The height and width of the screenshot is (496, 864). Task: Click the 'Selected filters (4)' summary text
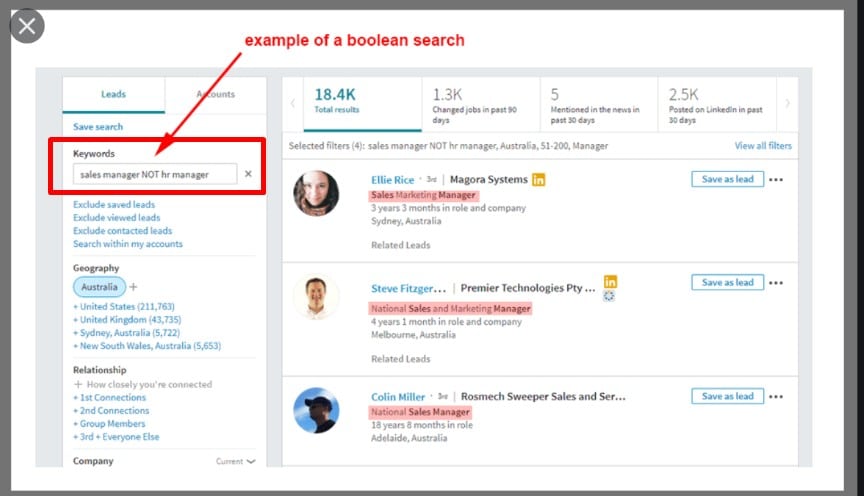(448, 145)
